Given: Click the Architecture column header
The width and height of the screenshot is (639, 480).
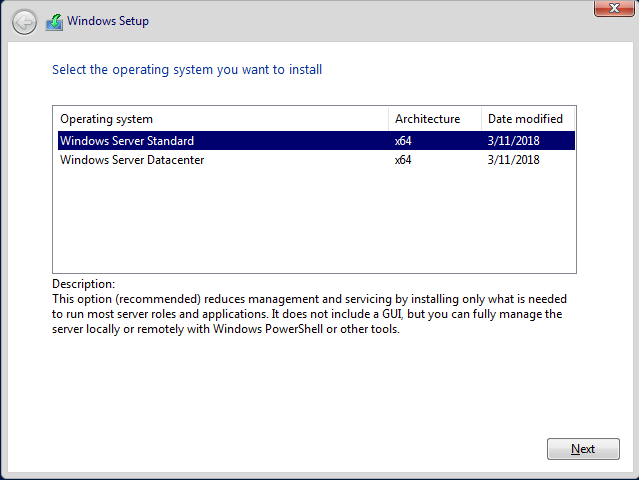Looking at the screenshot, I should point(427,119).
